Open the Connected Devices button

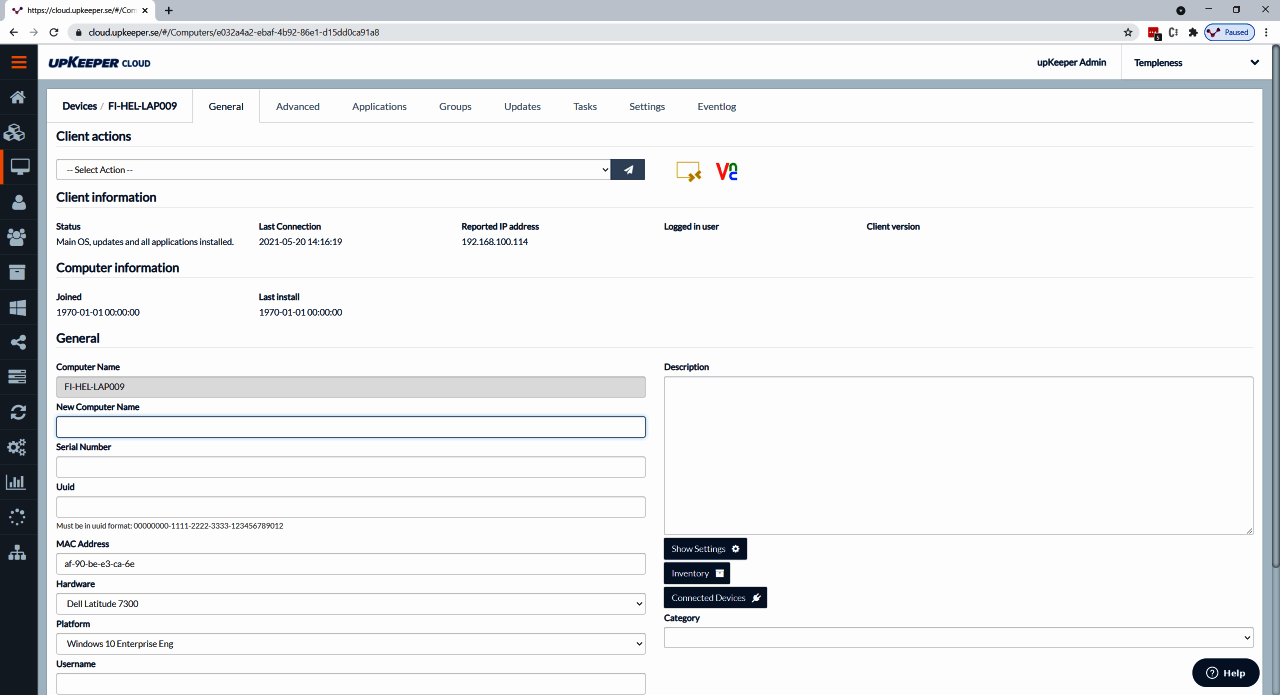(715, 597)
